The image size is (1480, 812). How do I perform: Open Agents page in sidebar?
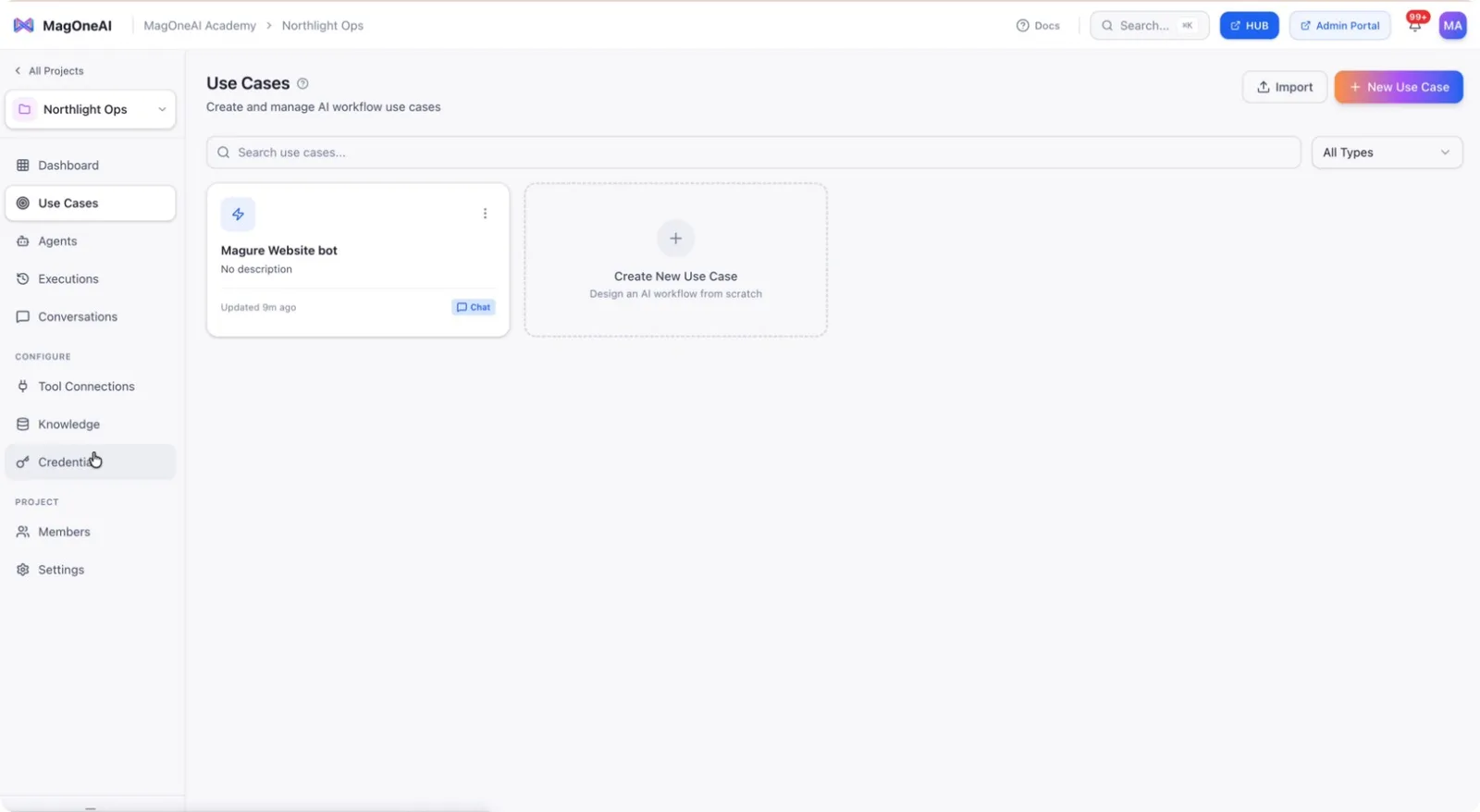pos(91,241)
